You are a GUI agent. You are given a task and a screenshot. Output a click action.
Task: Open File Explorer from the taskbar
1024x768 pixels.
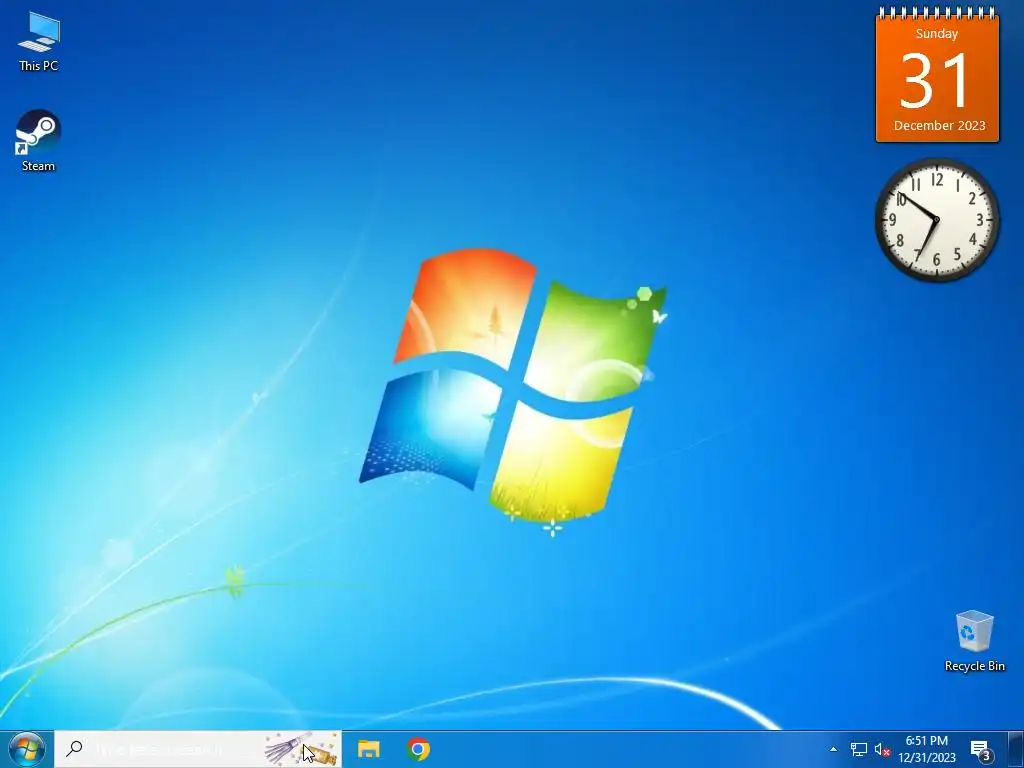[369, 749]
